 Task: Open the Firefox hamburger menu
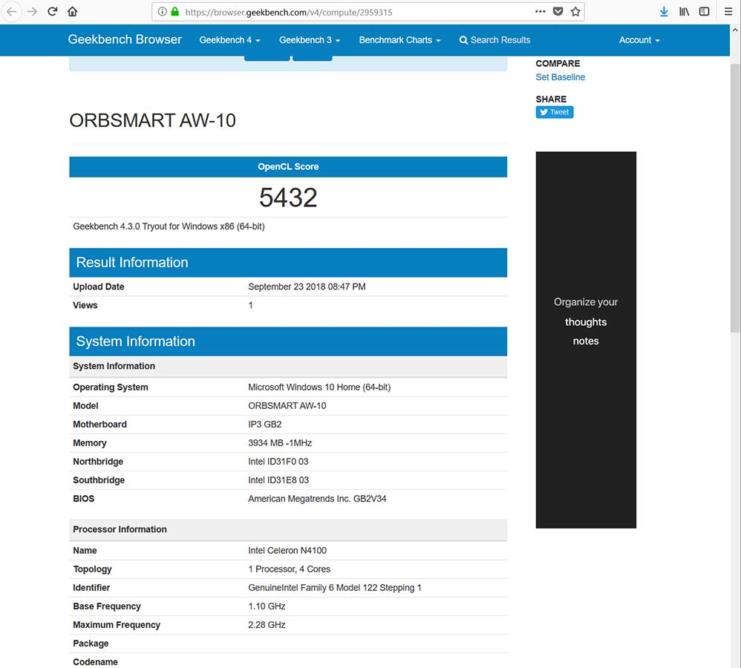pyautogui.click(x=728, y=12)
